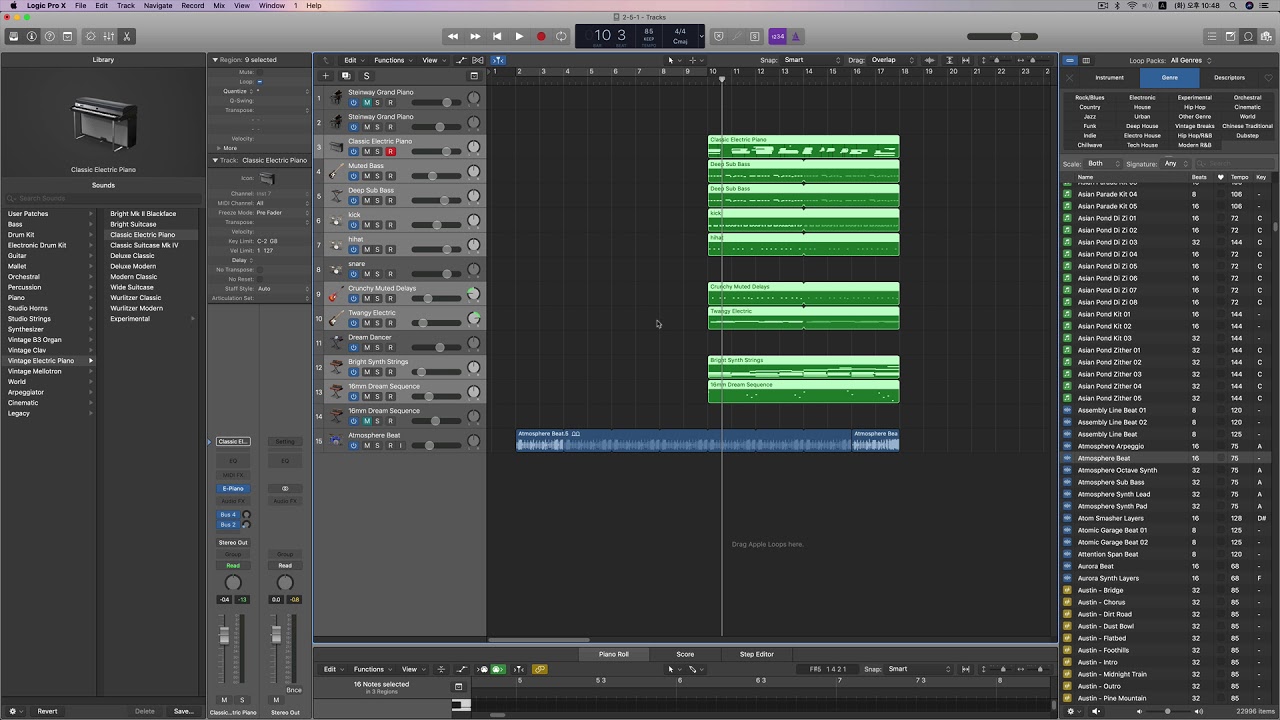Show Smart Controls button in toolbar
This screenshot has width=1280, height=720.
click(91, 37)
